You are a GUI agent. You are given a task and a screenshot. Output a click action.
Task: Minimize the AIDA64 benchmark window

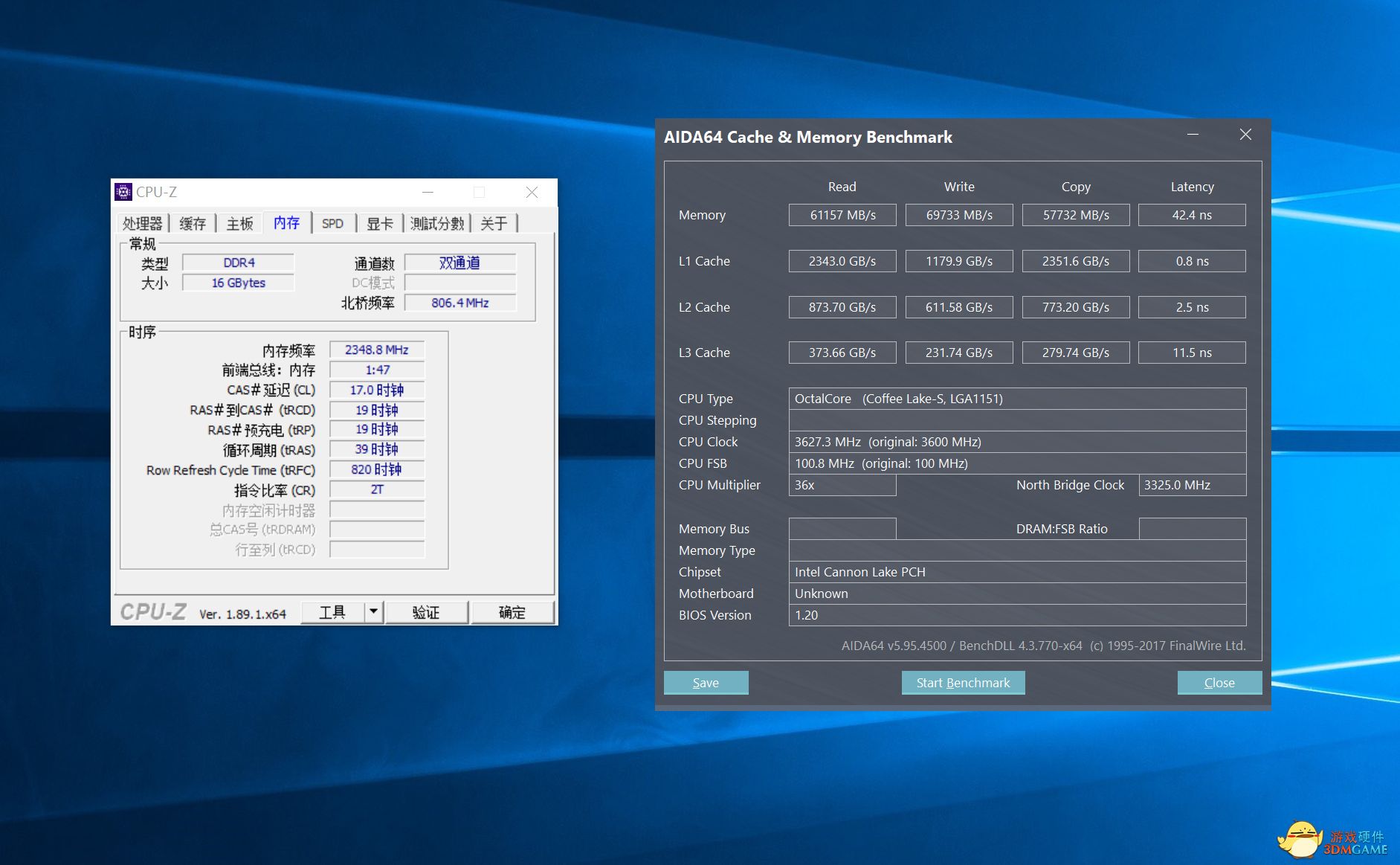point(1193,135)
